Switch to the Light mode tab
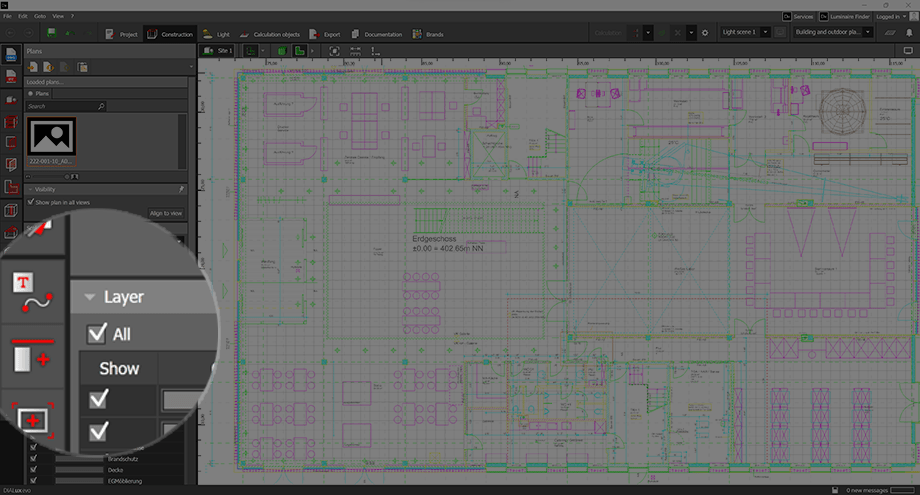 [x=215, y=34]
